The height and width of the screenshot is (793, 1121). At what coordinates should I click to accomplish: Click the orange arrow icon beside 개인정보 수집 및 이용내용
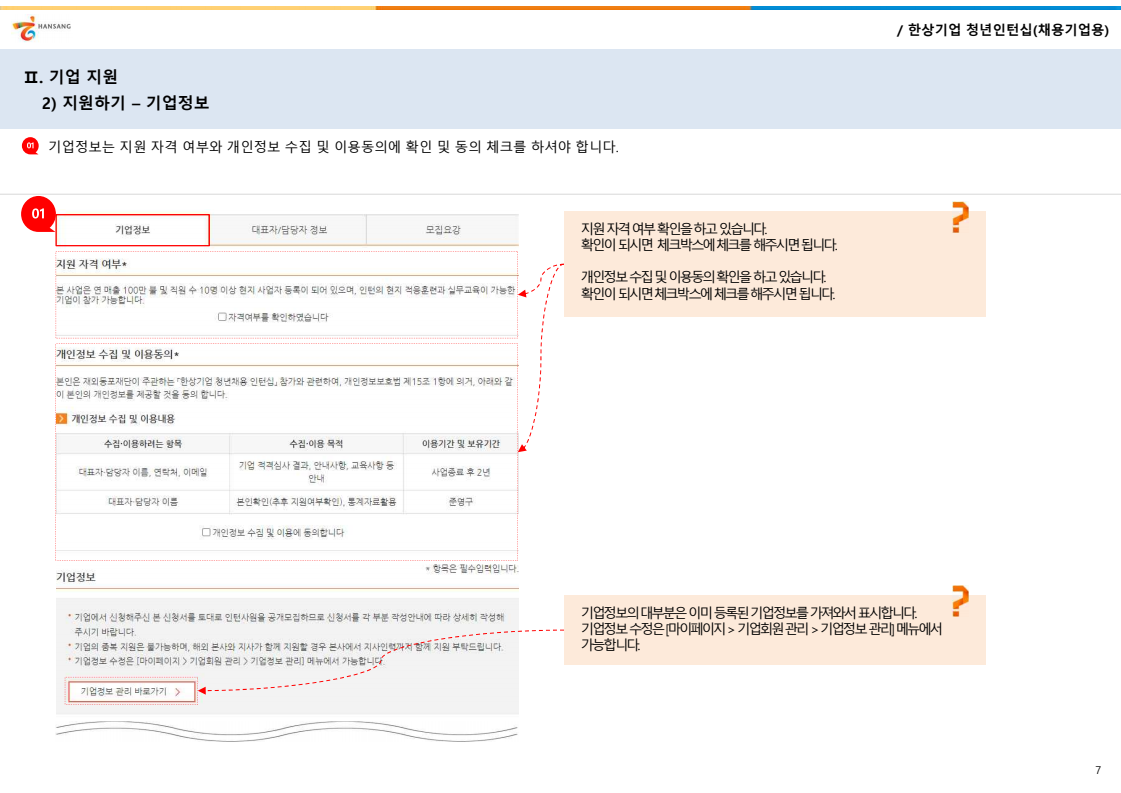tap(62, 418)
